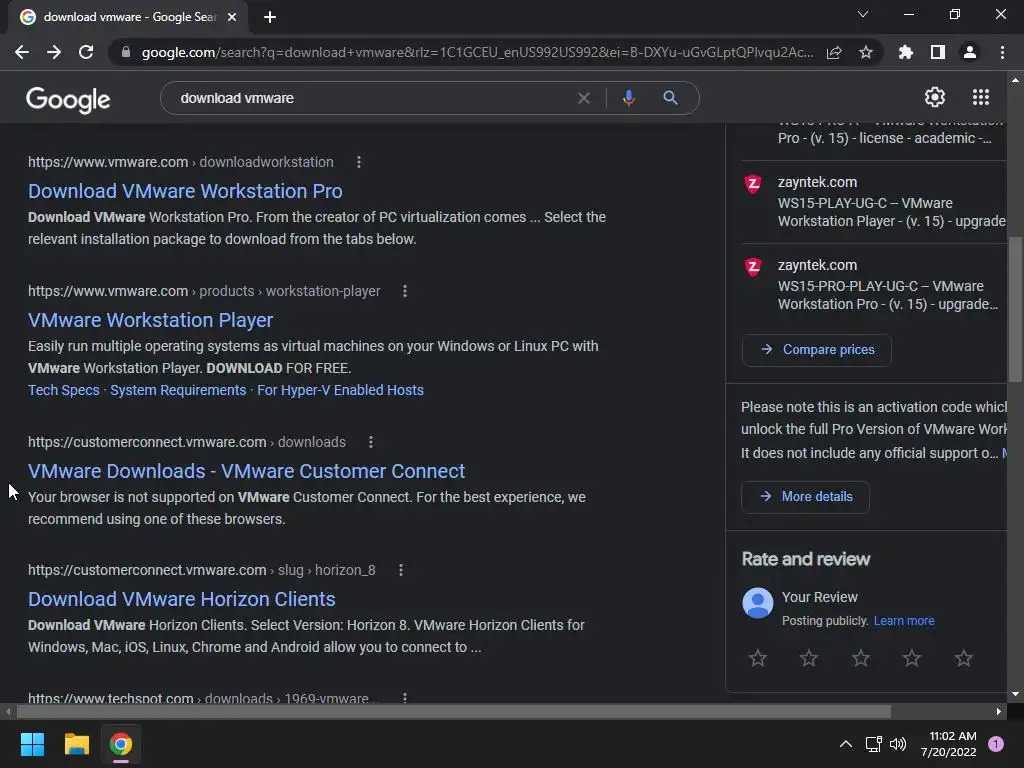The width and height of the screenshot is (1024, 768).
Task: Reload the current page
Action: 86,52
